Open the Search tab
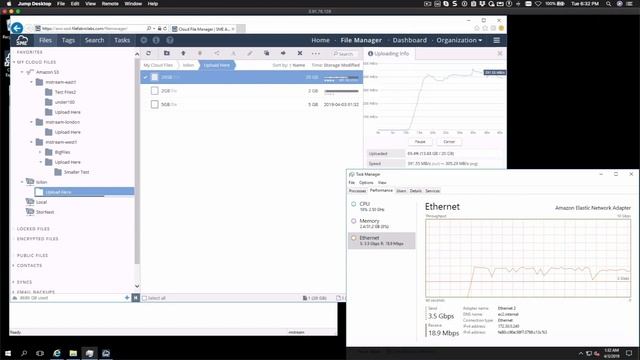 click(94, 40)
